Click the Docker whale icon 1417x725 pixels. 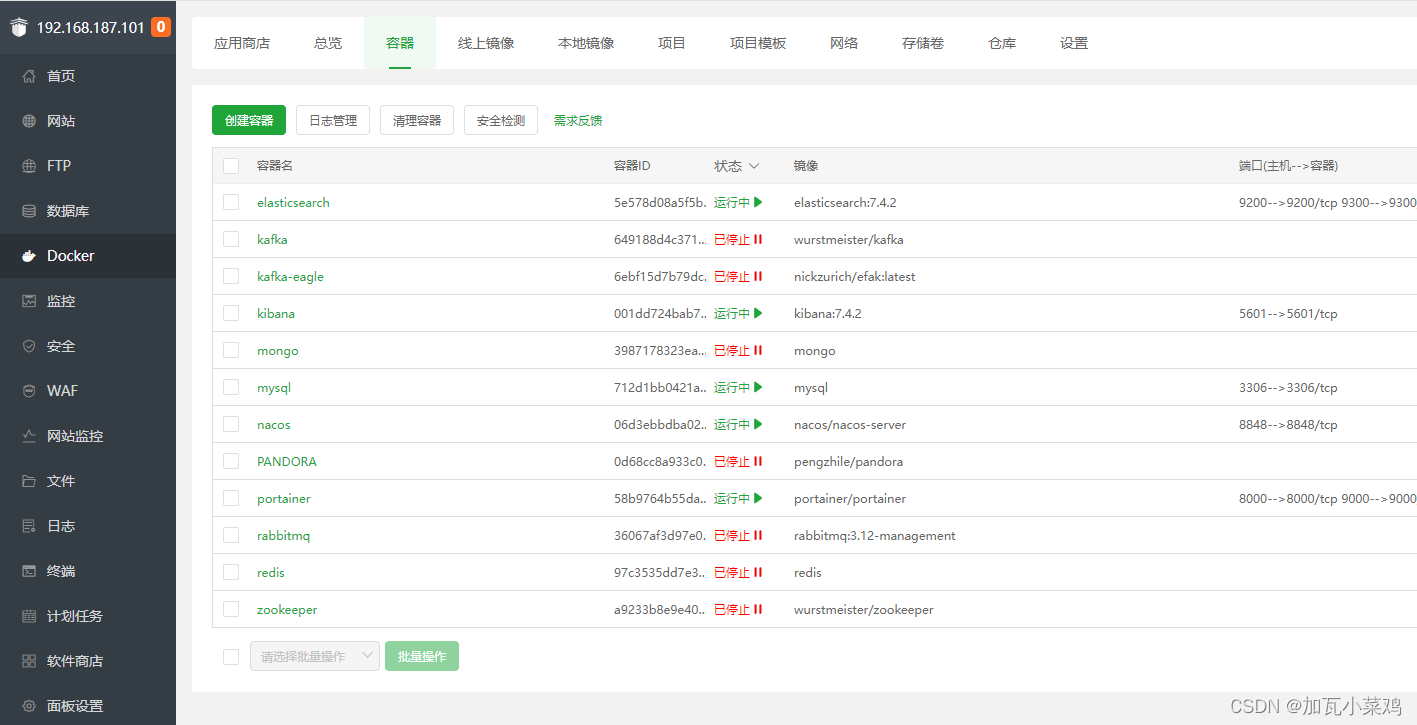29,256
